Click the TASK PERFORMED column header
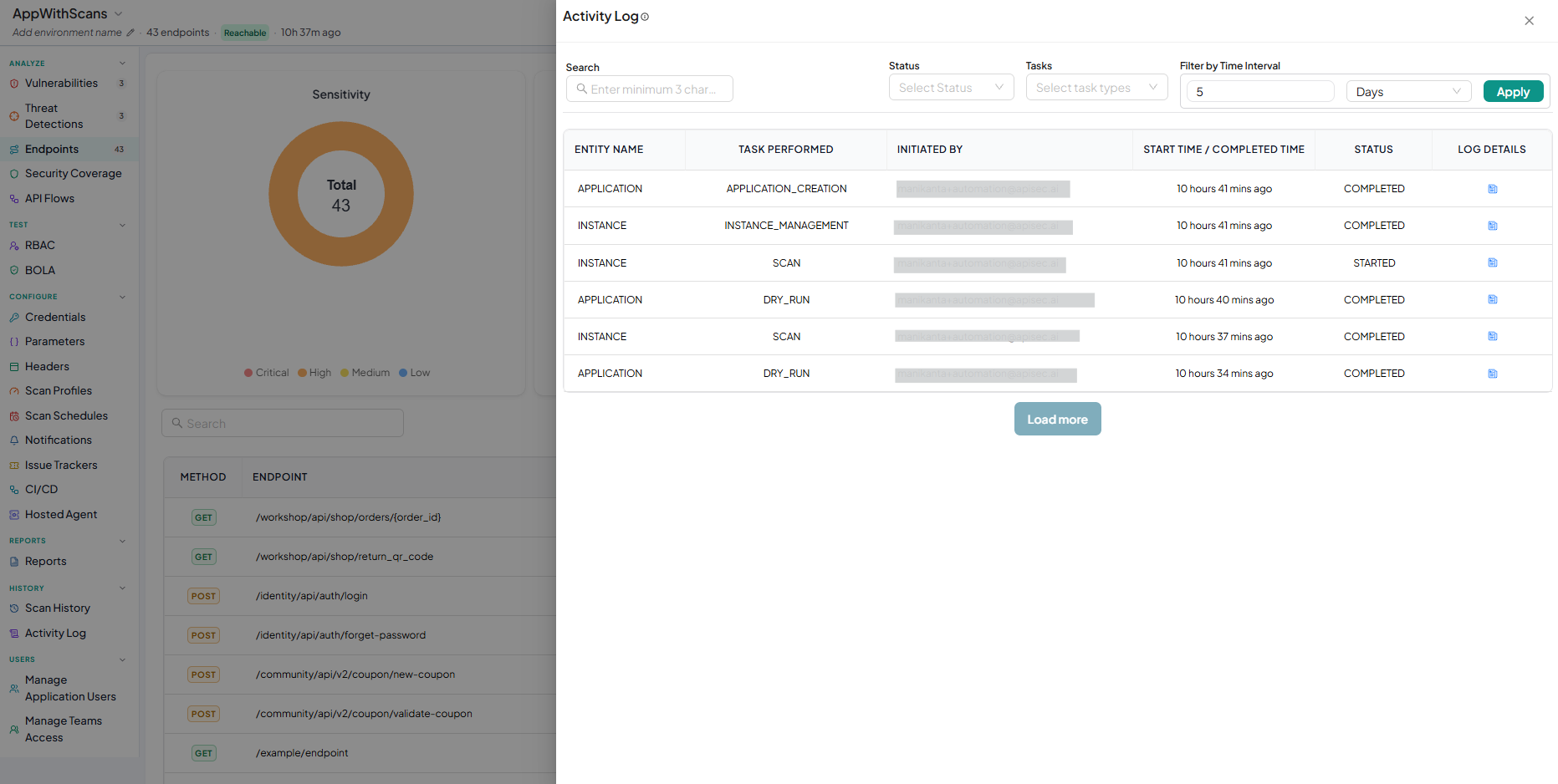The image size is (1558, 784). (x=786, y=150)
